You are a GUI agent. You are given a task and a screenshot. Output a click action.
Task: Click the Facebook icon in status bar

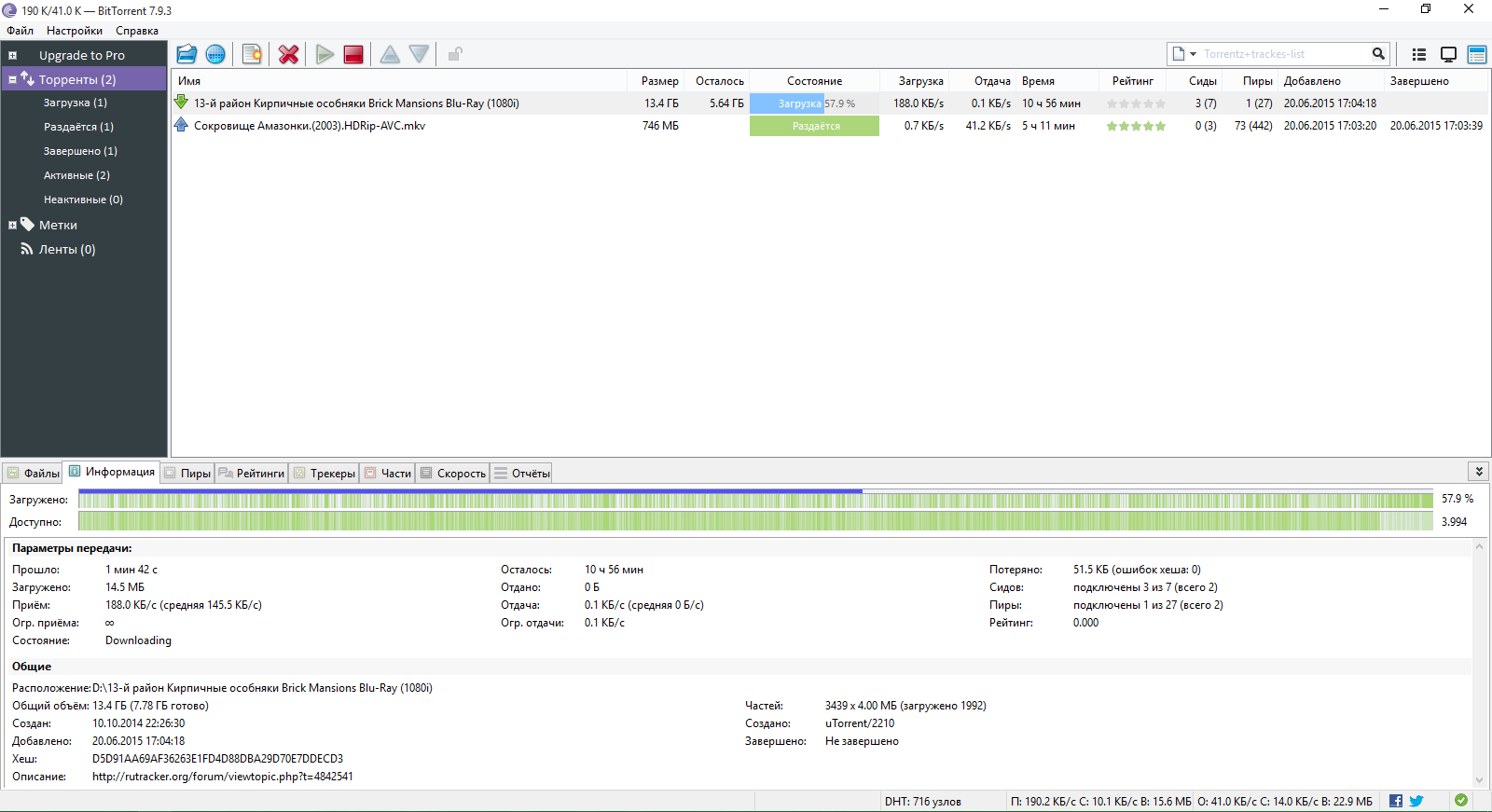1396,801
